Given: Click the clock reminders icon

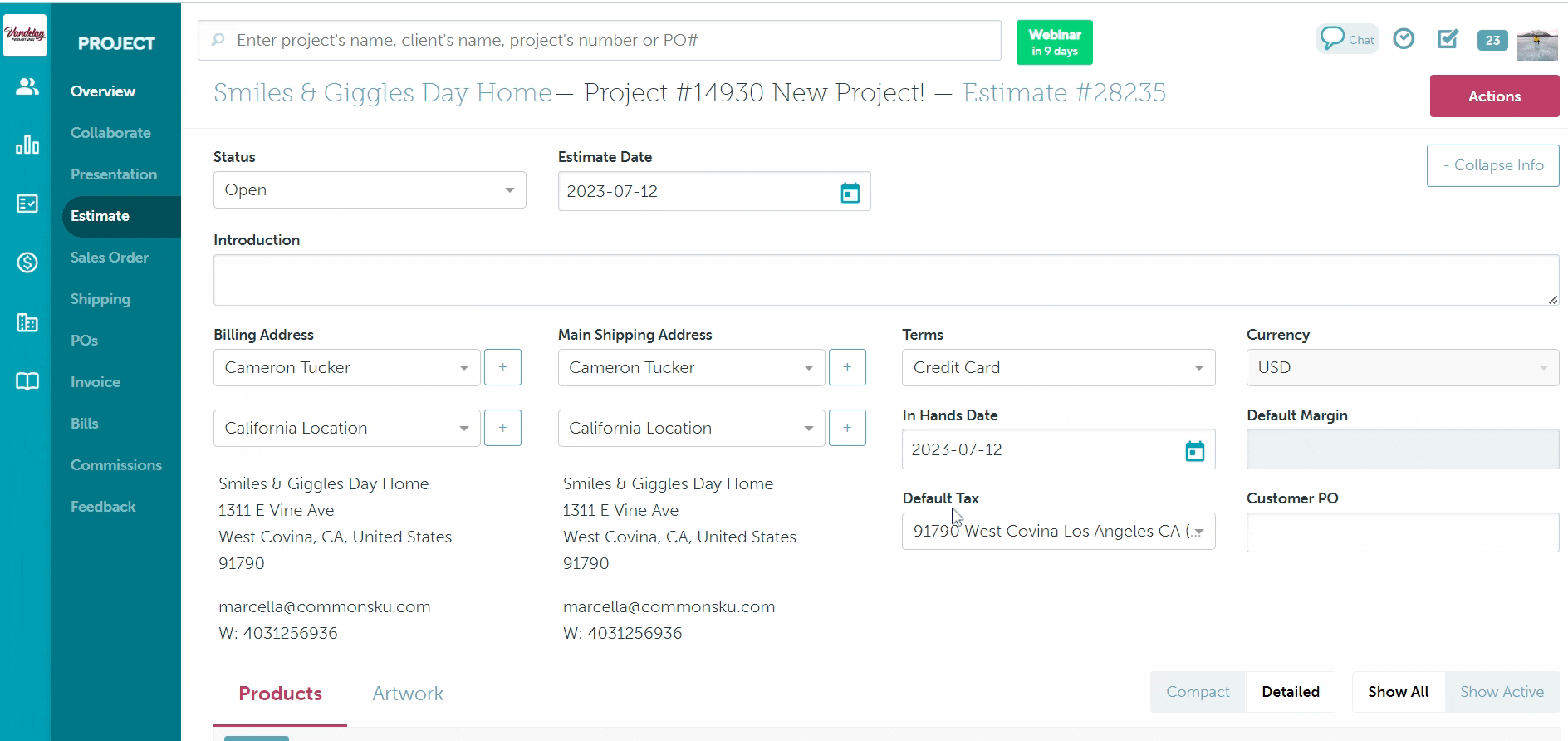Looking at the screenshot, I should click(1404, 39).
